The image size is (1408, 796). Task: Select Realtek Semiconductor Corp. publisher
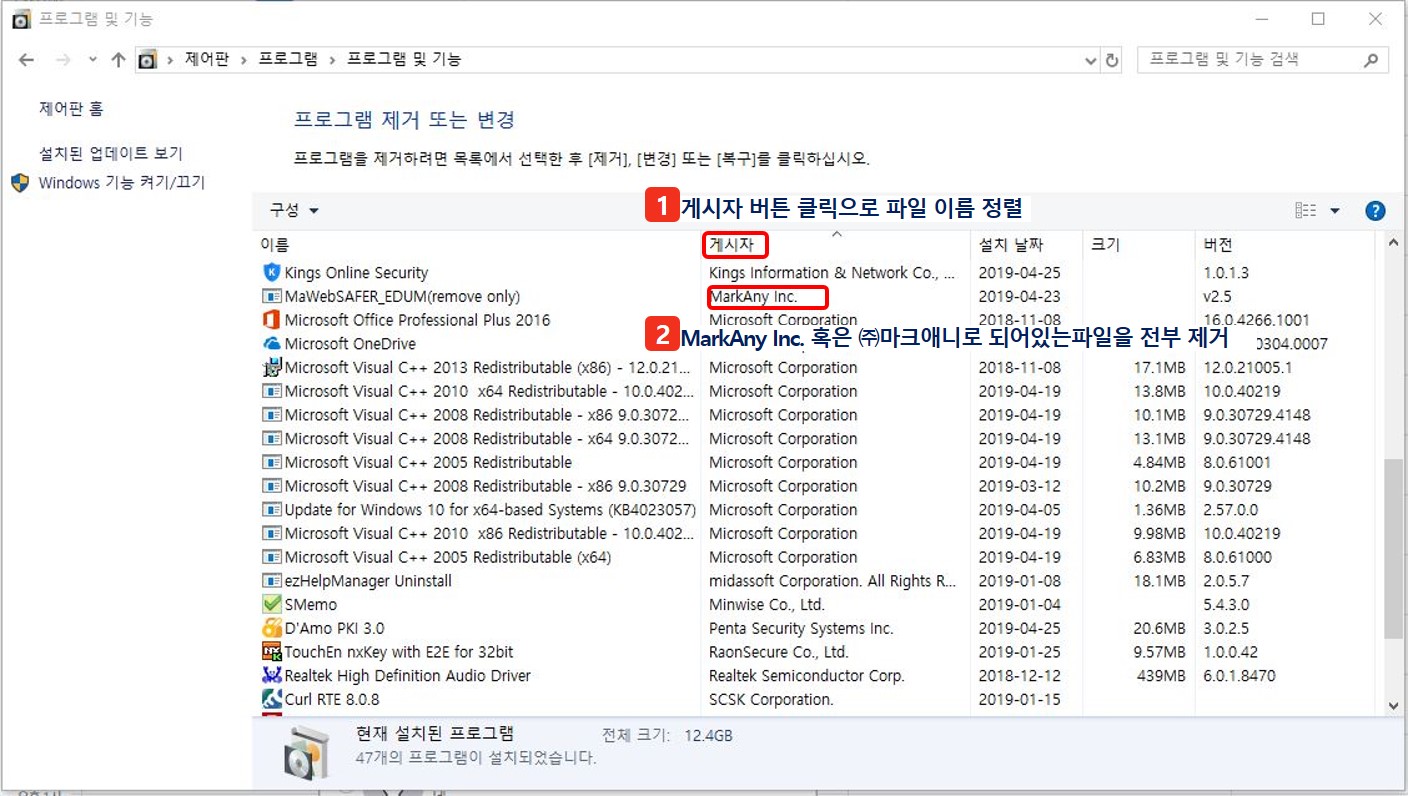coord(807,676)
